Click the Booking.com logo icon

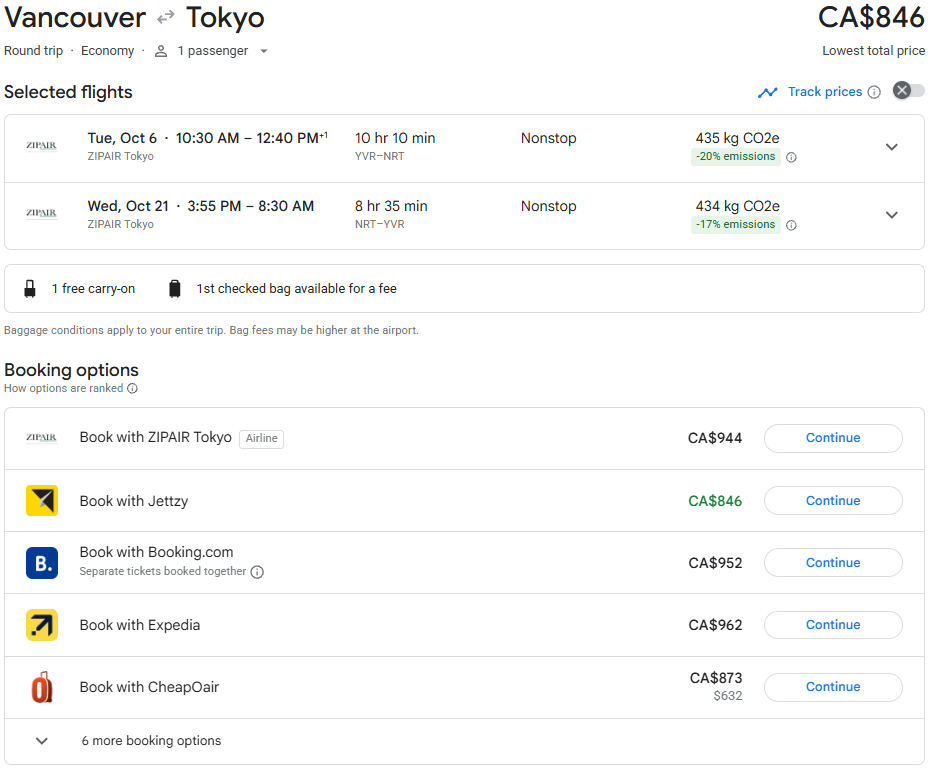42,563
